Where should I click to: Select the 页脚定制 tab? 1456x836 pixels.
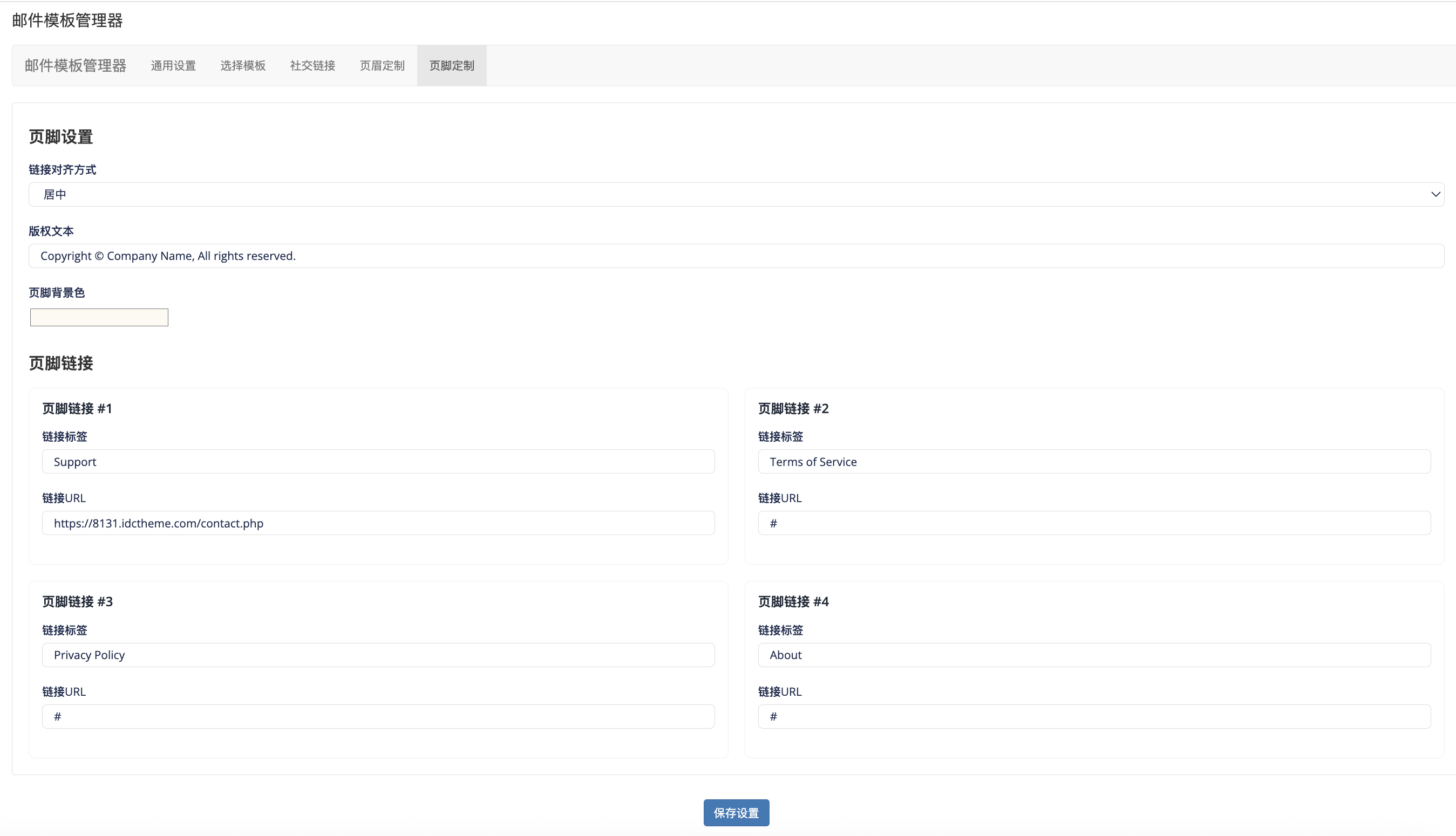[x=452, y=65]
